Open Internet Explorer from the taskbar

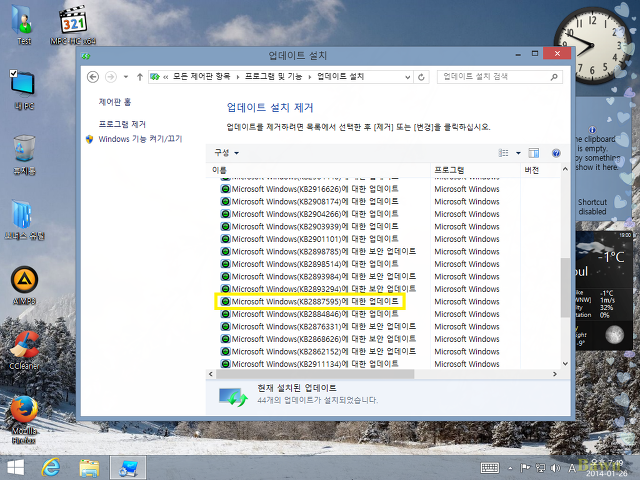tap(51, 467)
